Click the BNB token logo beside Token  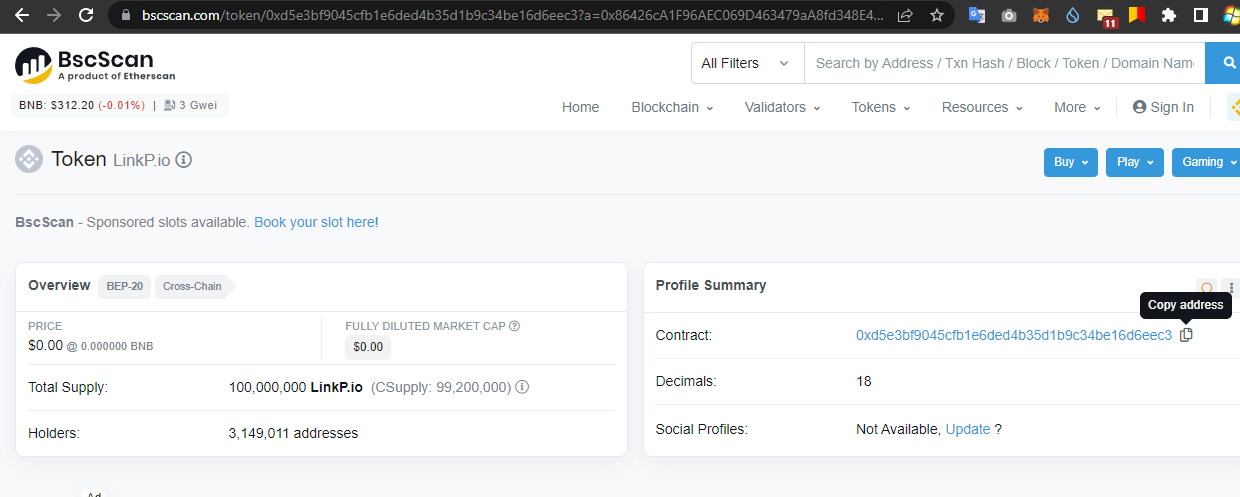click(x=29, y=159)
